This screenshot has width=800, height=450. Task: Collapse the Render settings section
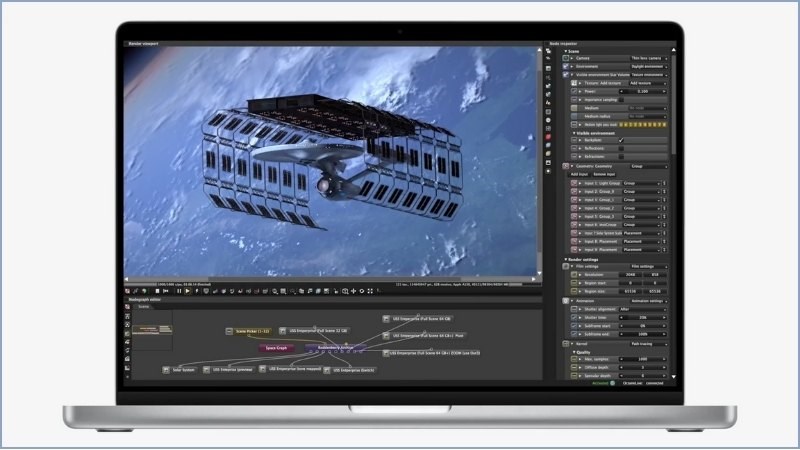565,259
